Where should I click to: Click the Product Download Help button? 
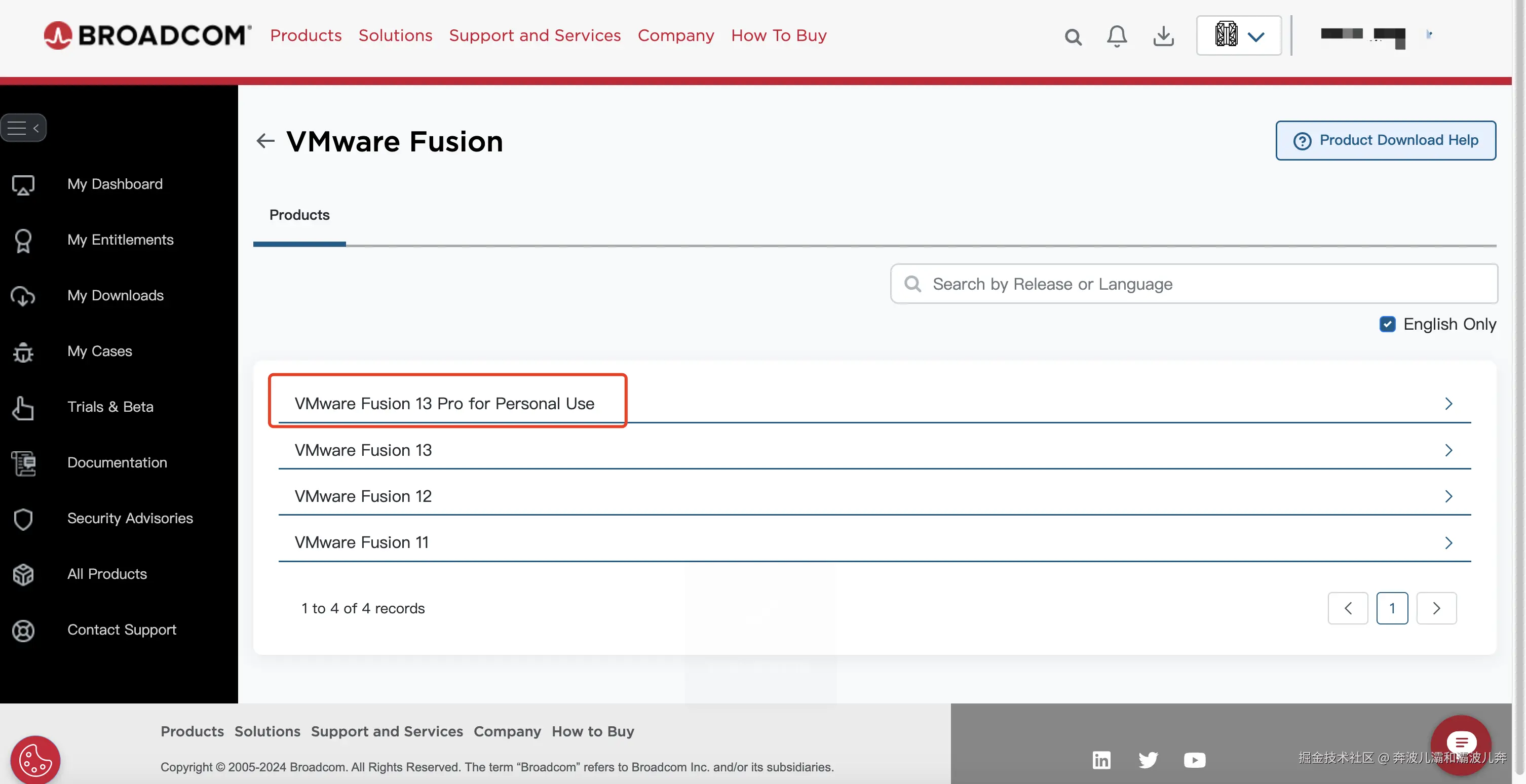tap(1386, 140)
